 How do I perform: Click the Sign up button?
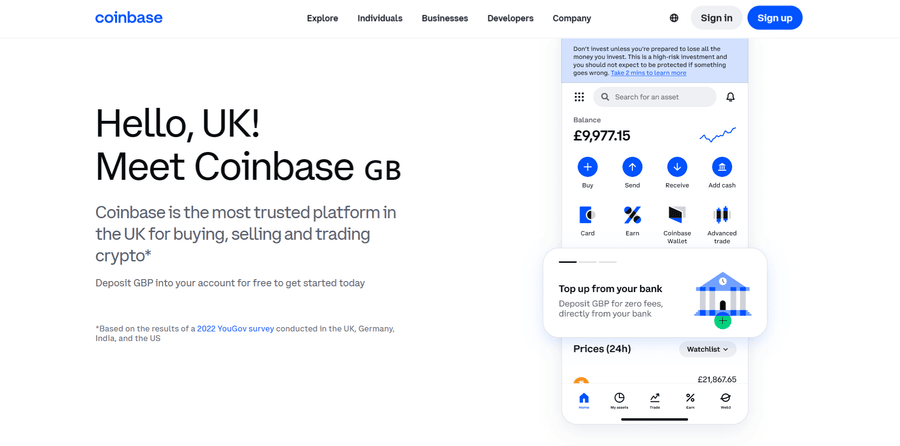(774, 18)
